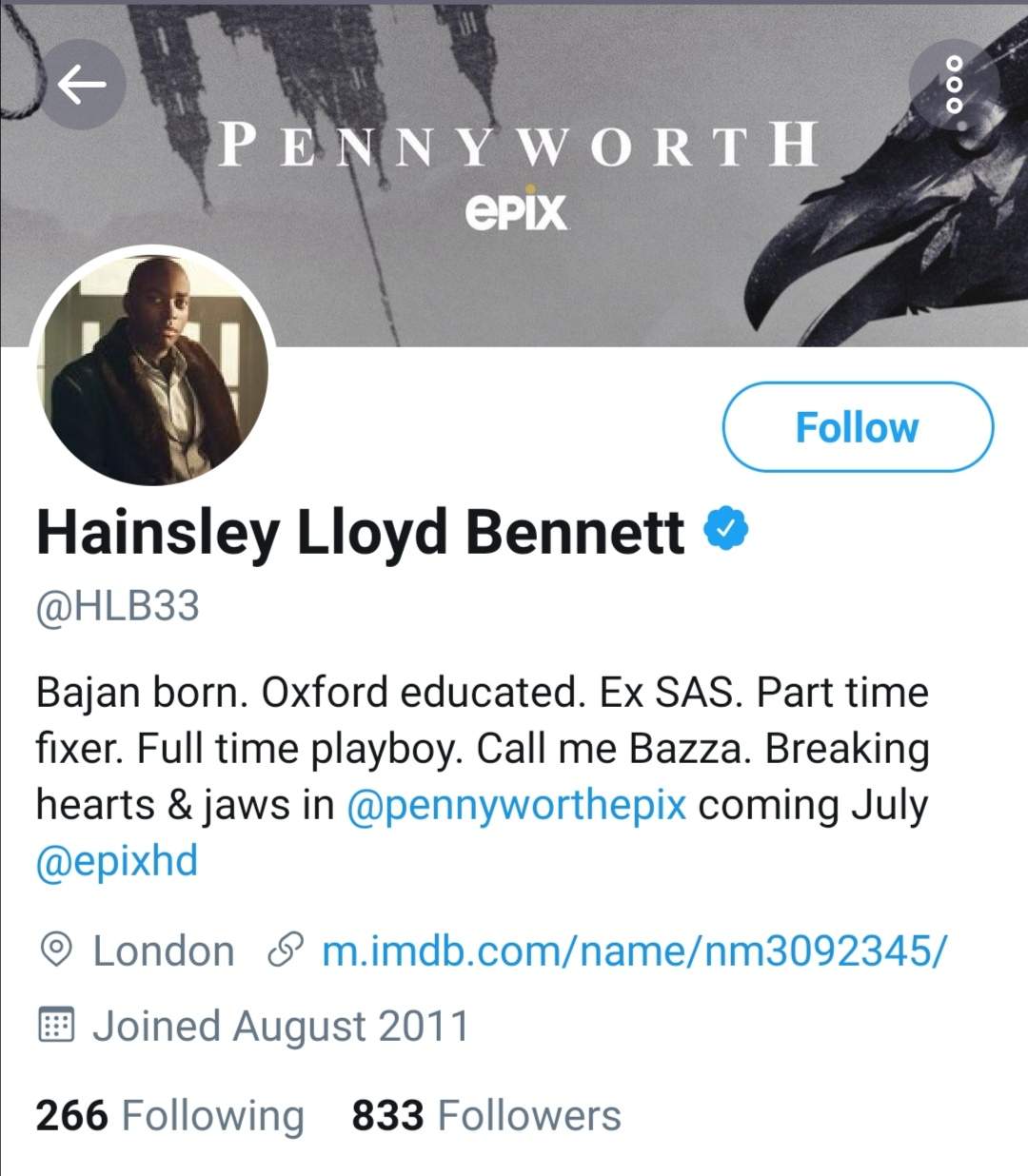Image resolution: width=1028 pixels, height=1176 pixels.
Task: Open the circular profile photo
Action: coord(153,368)
